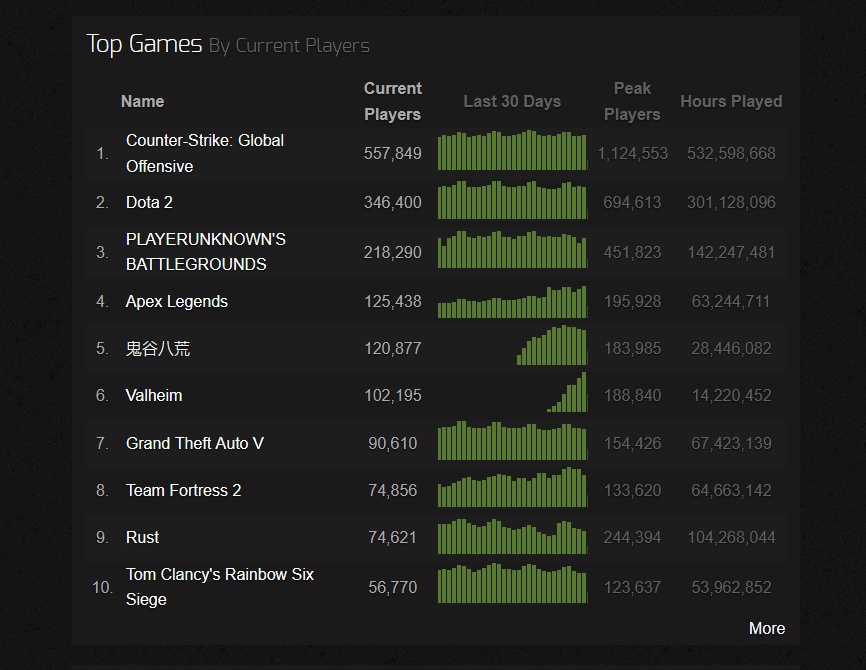Open the Apex Legends entry

[176, 301]
